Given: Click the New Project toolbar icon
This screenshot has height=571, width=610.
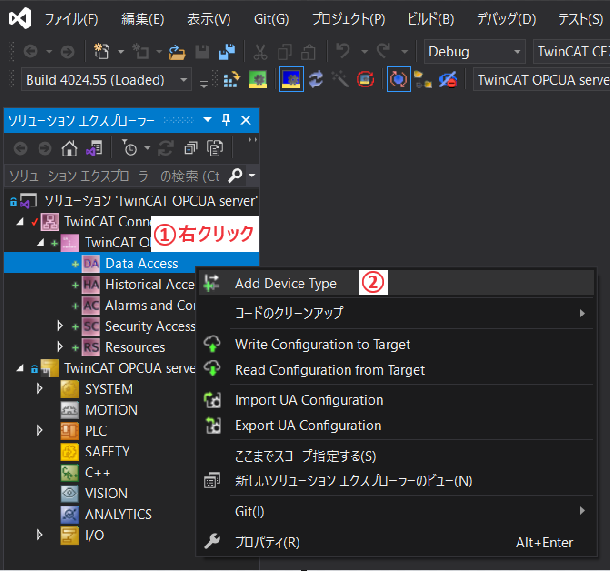Looking at the screenshot, I should (x=102, y=51).
